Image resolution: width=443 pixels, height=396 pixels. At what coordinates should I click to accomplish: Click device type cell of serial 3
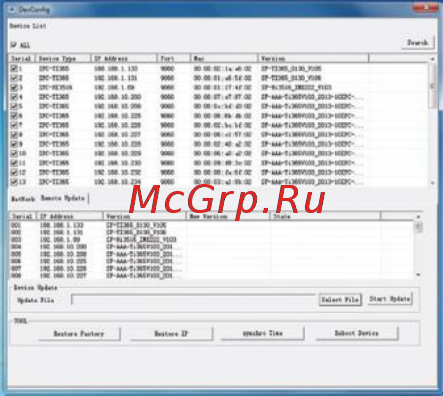pyautogui.click(x=55, y=87)
